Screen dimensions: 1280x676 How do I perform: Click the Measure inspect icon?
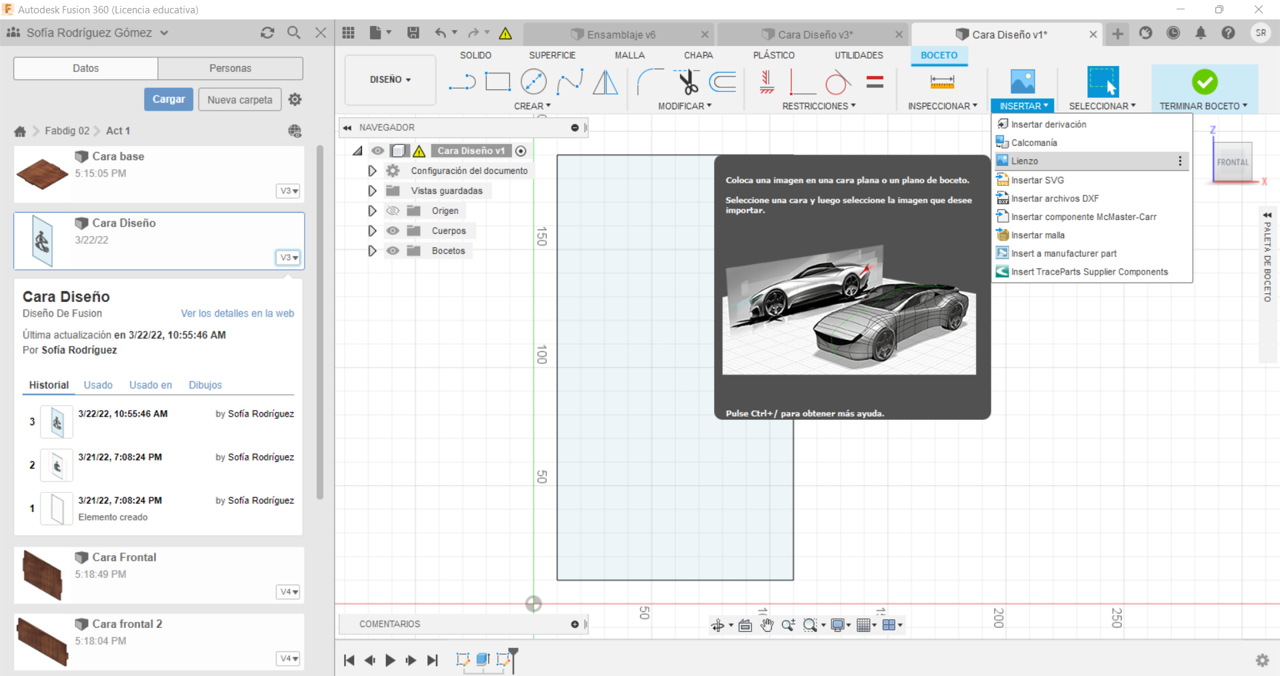click(942, 82)
